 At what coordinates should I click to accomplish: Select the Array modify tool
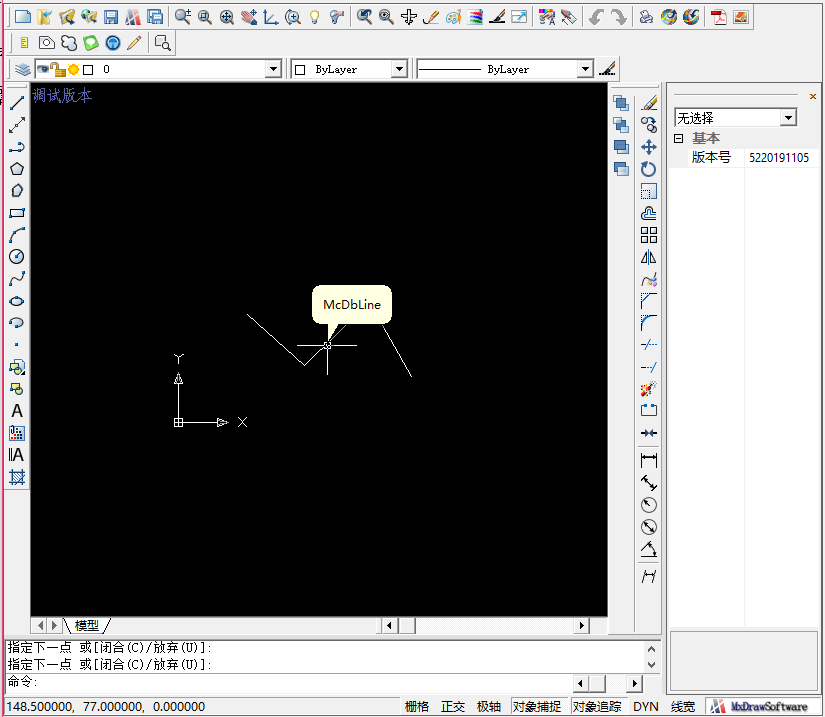coord(649,235)
